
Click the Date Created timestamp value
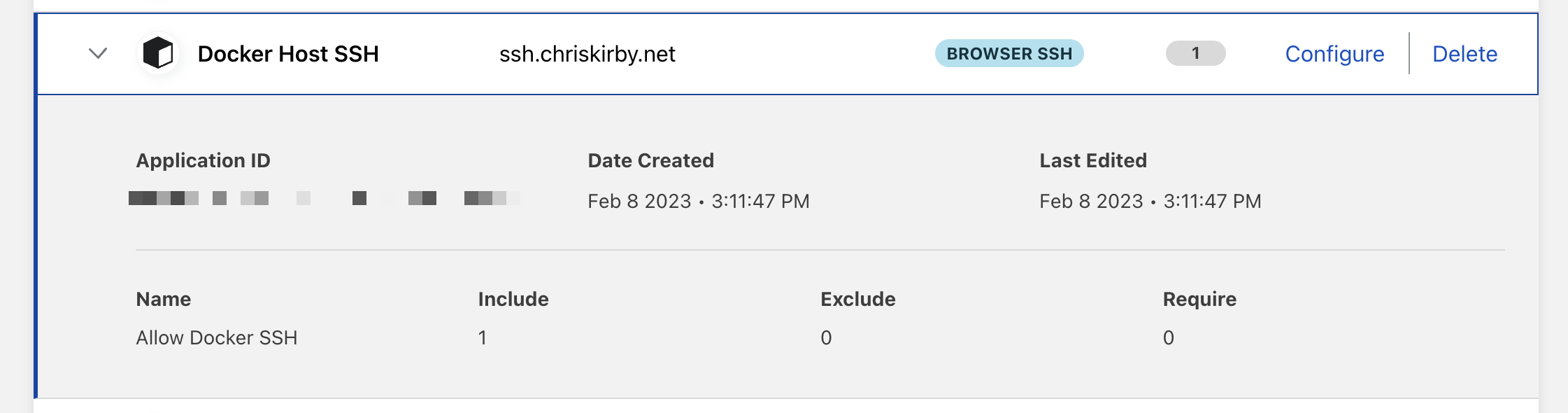click(x=698, y=202)
